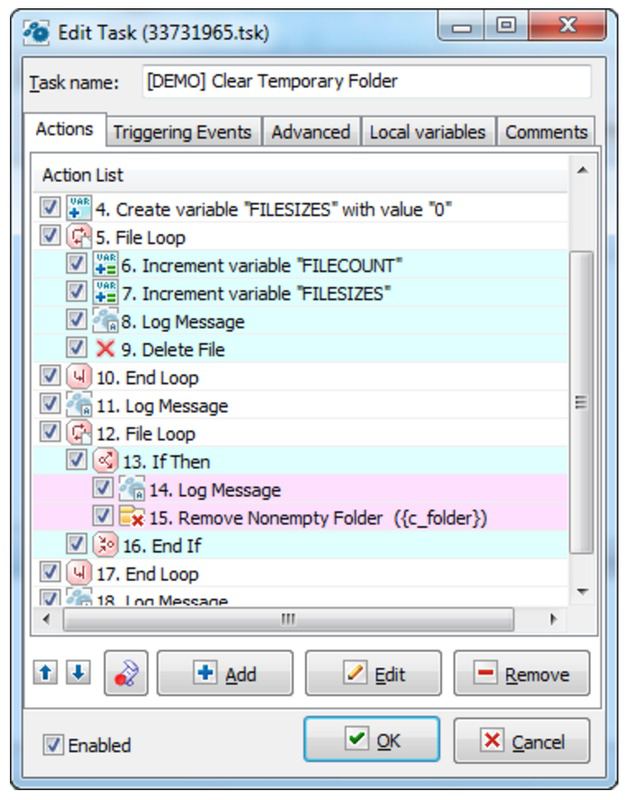The image size is (630, 800).
Task: Click the Log Message icon on row 11
Action: (79, 405)
